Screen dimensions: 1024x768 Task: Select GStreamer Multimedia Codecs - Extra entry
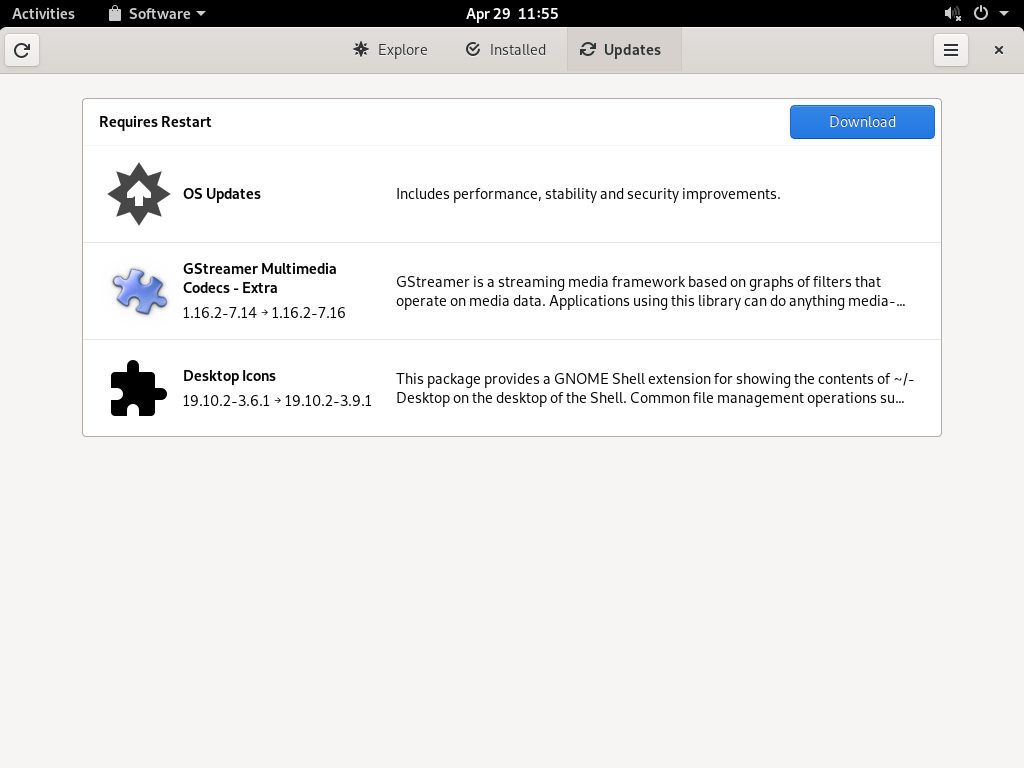pos(512,291)
